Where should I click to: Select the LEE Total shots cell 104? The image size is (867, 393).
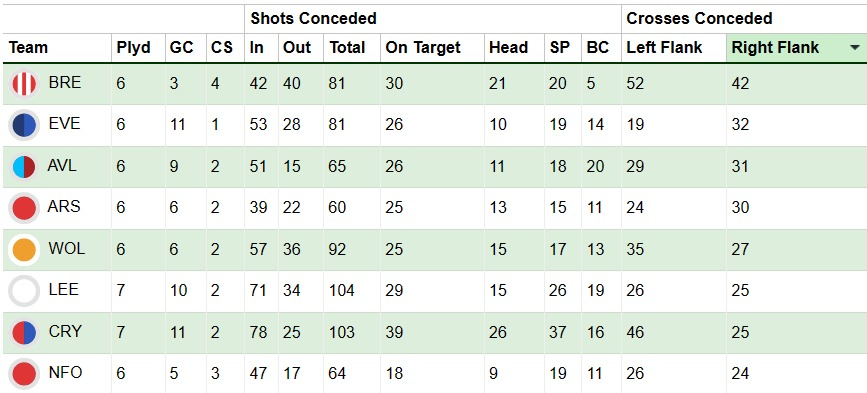click(x=342, y=290)
